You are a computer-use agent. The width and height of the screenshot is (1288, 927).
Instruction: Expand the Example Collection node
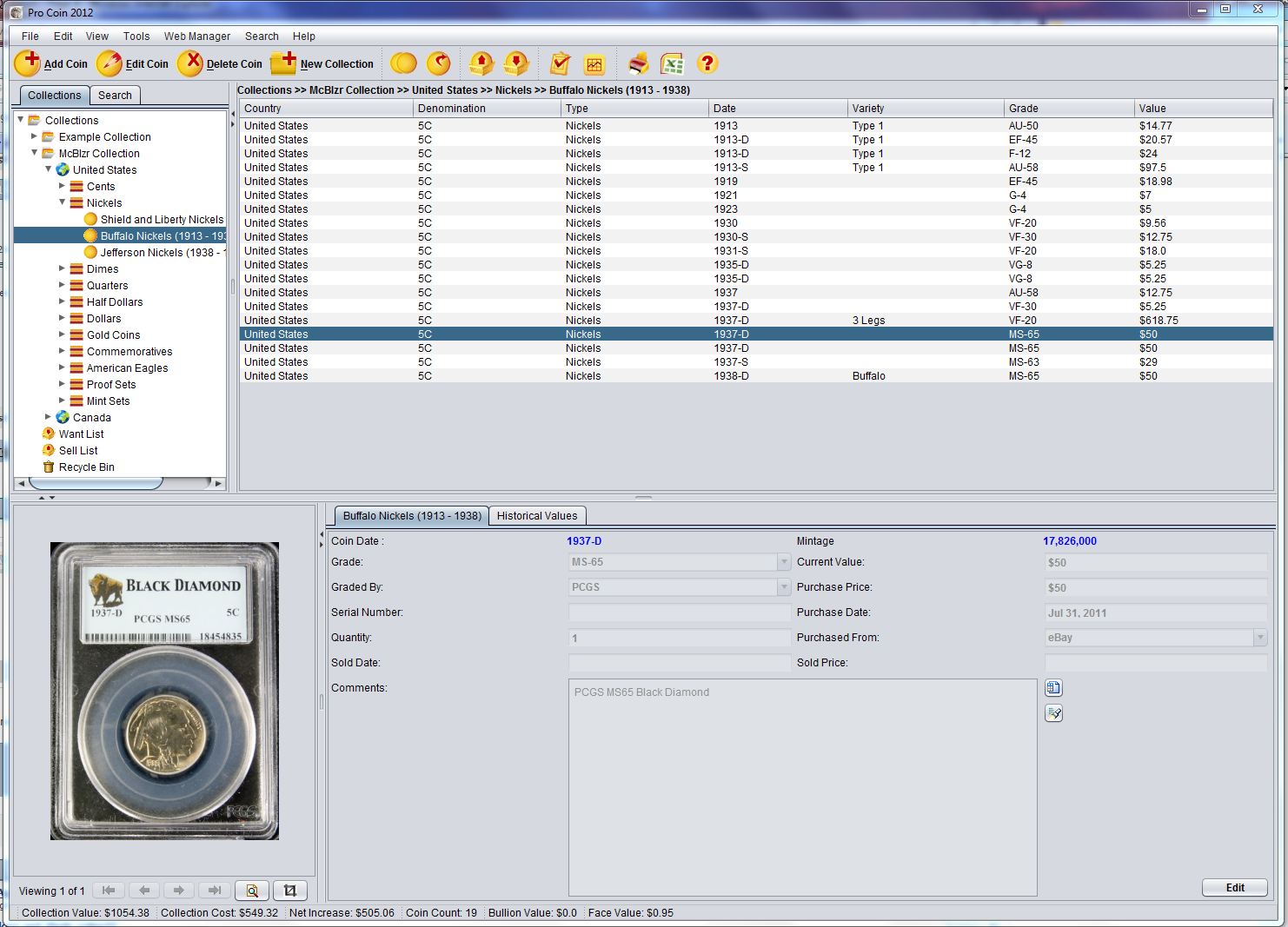click(x=35, y=136)
